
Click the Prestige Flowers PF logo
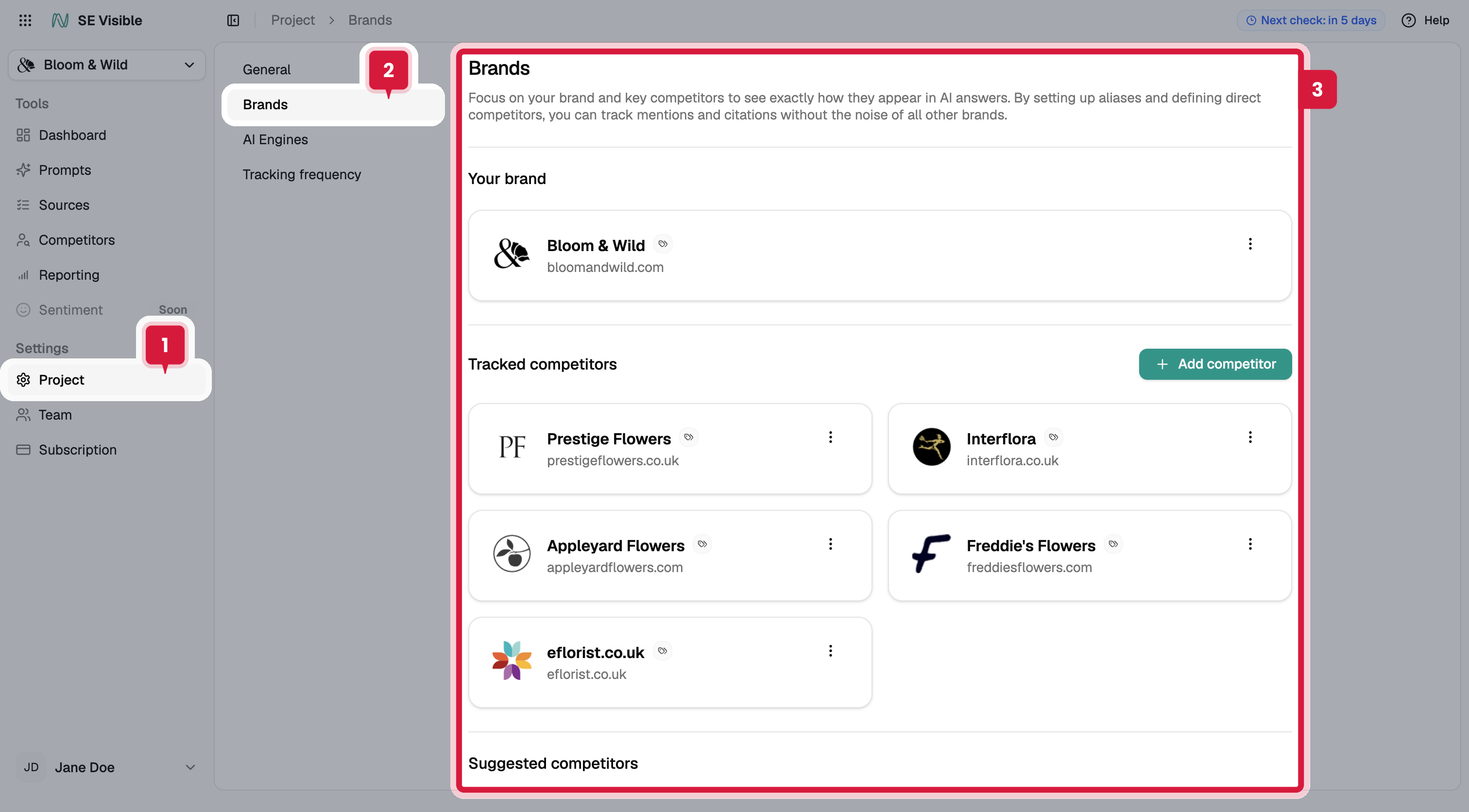tap(512, 447)
